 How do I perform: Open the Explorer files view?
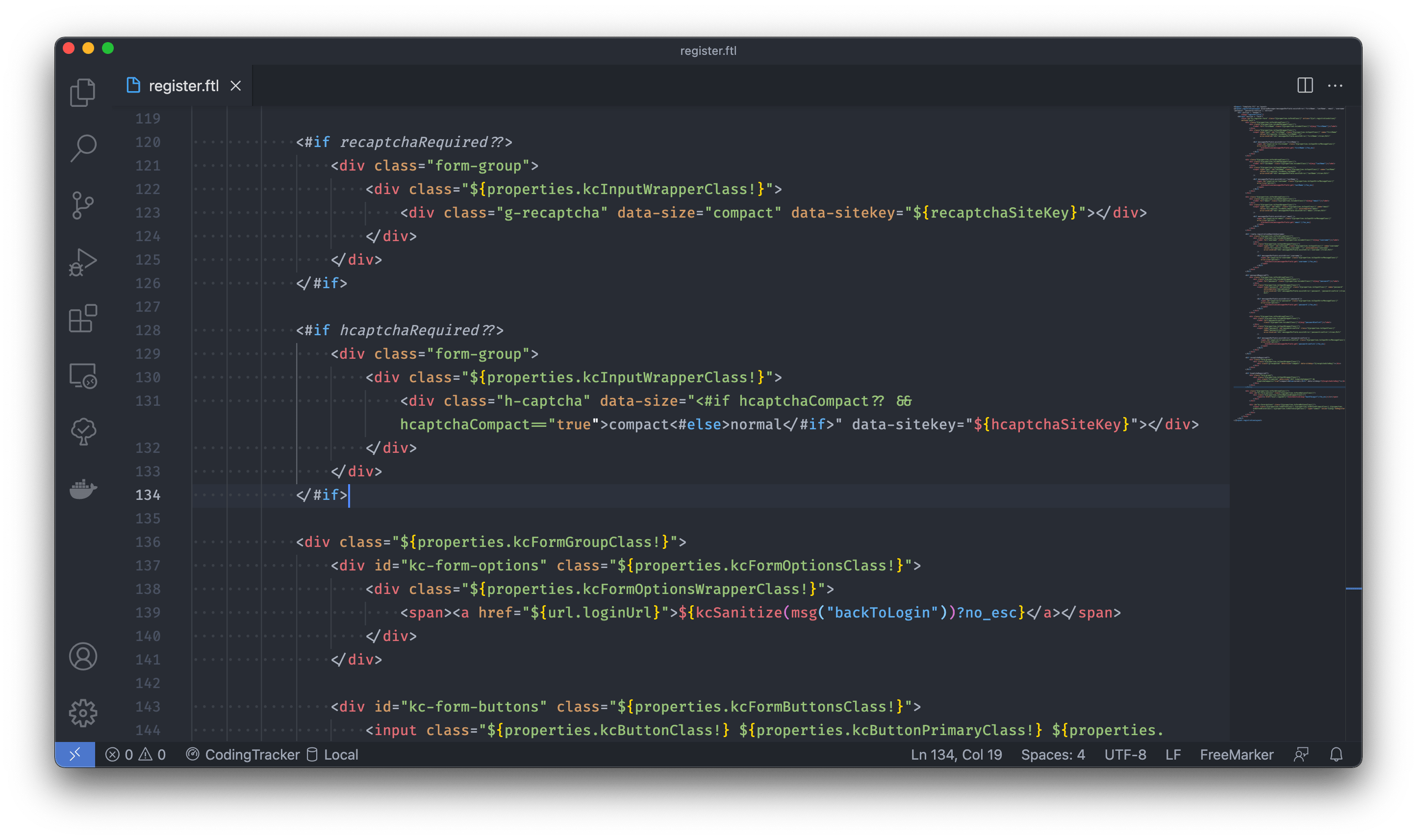tap(83, 92)
